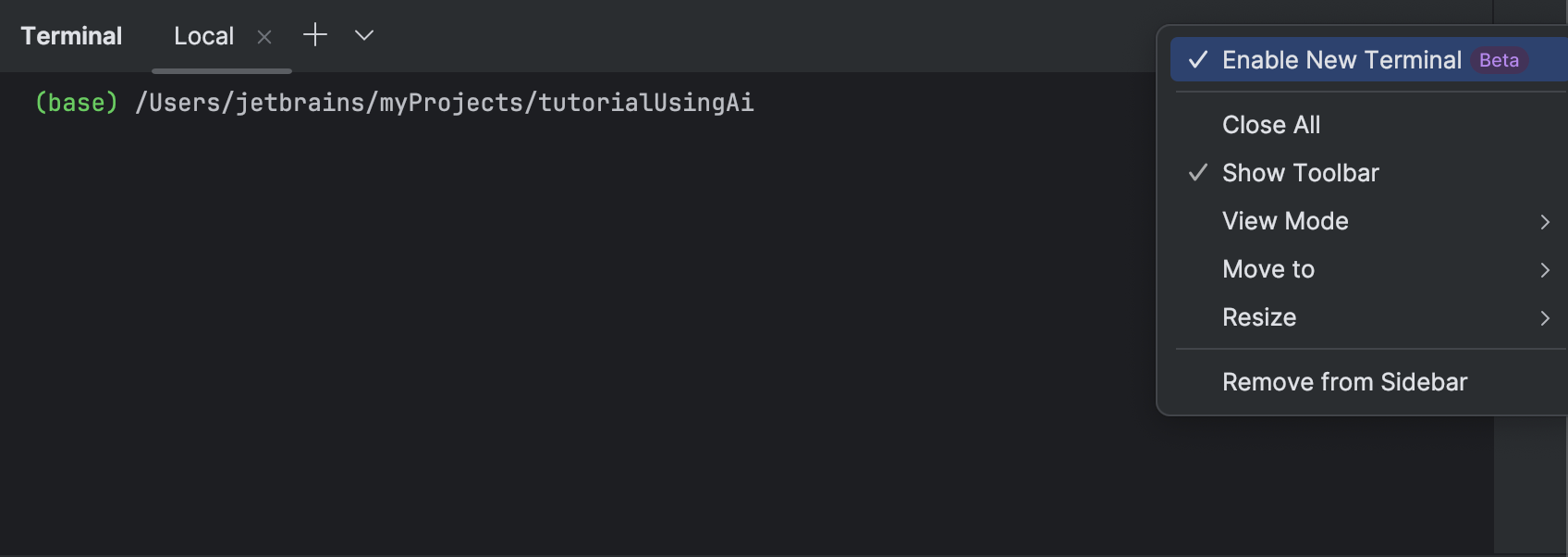Choose Remove from Sidebar
Screen dimensions: 1568x557
(x=1344, y=381)
